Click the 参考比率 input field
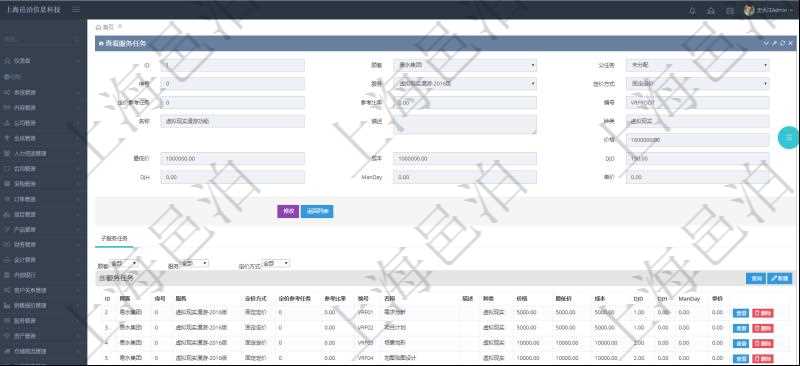The image size is (800, 366). coord(465,103)
